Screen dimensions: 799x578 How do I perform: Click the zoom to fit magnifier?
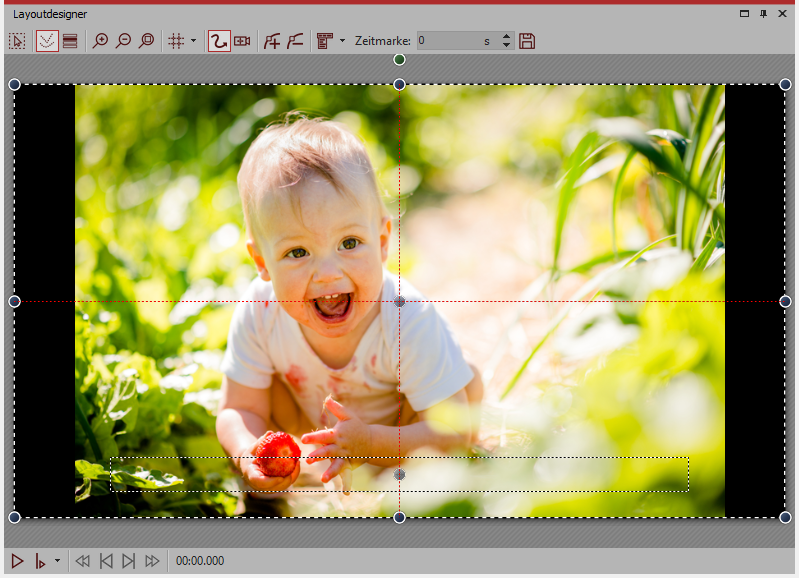coord(146,41)
